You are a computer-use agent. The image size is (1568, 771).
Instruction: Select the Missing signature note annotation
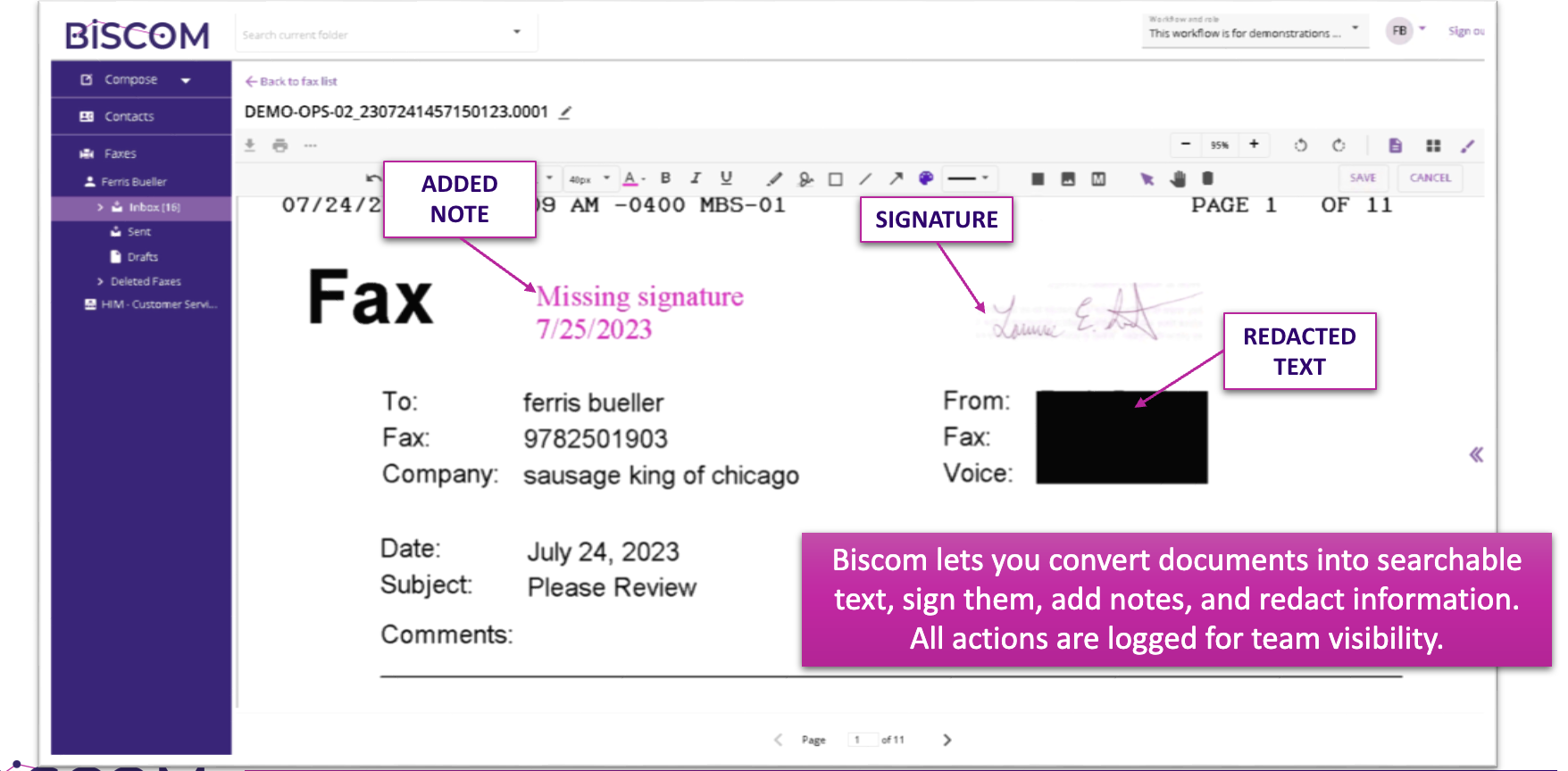coord(639,312)
